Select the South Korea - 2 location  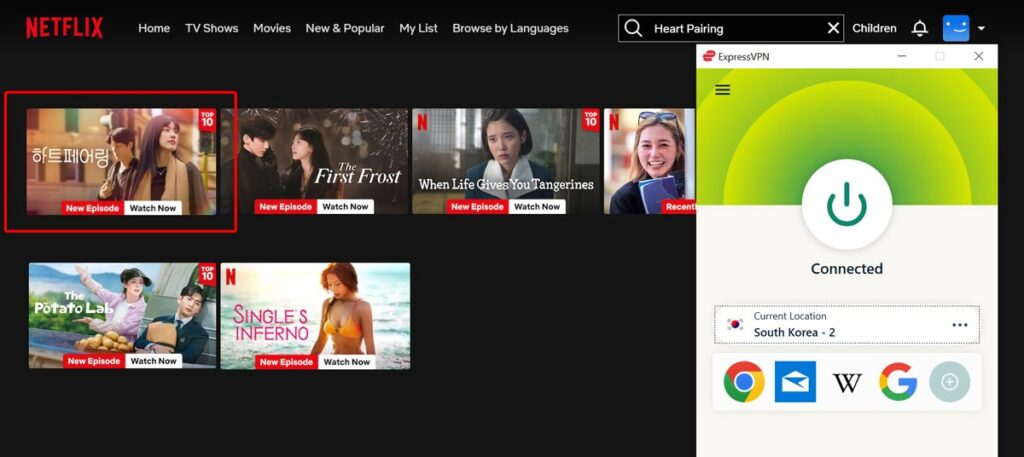point(794,332)
